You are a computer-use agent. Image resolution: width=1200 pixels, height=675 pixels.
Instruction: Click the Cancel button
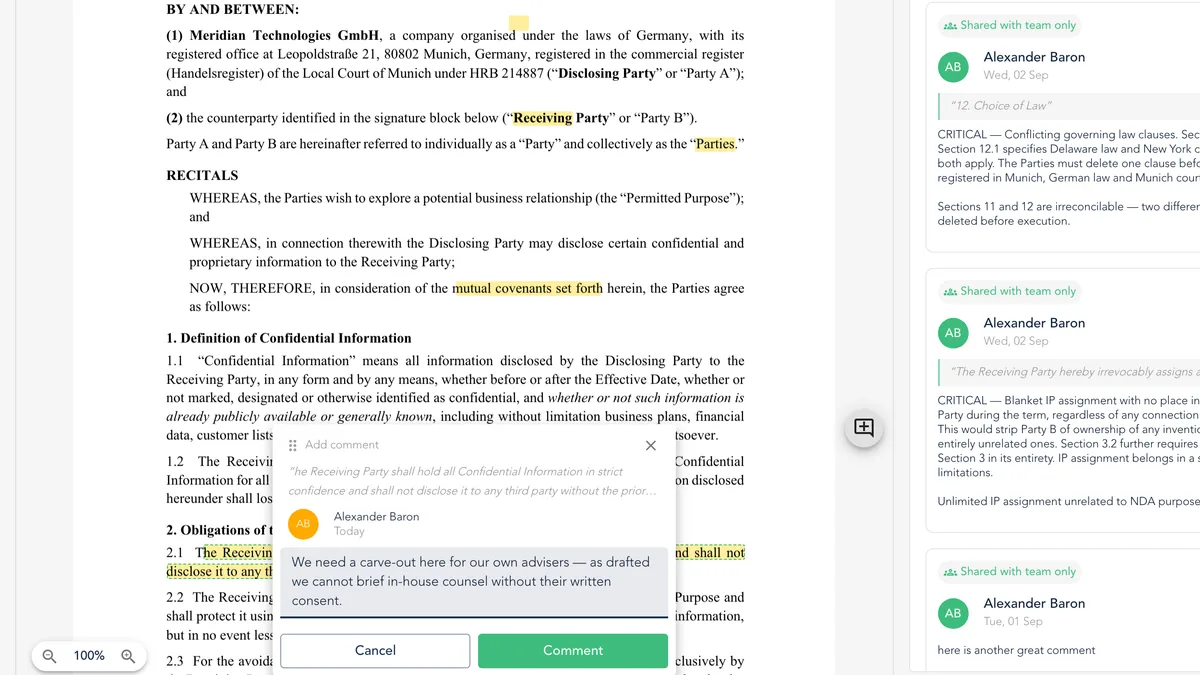click(375, 650)
